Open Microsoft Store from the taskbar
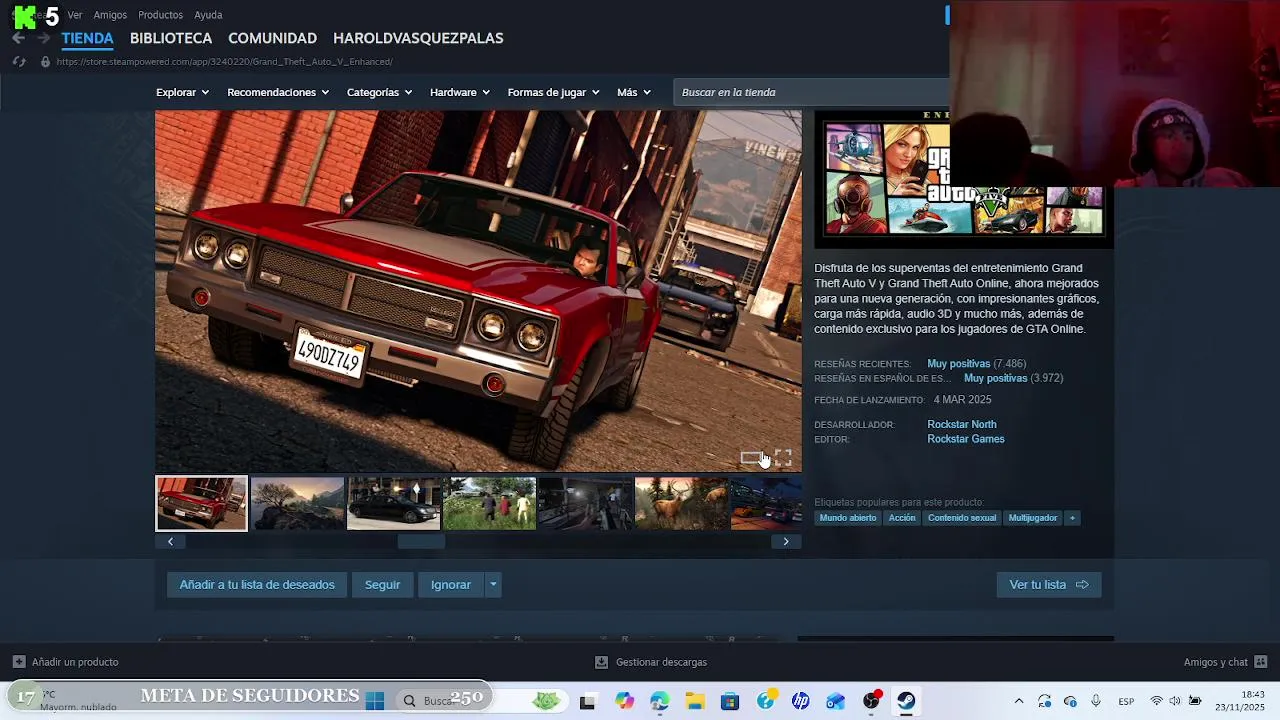Image resolution: width=1280 pixels, height=720 pixels. point(730,702)
